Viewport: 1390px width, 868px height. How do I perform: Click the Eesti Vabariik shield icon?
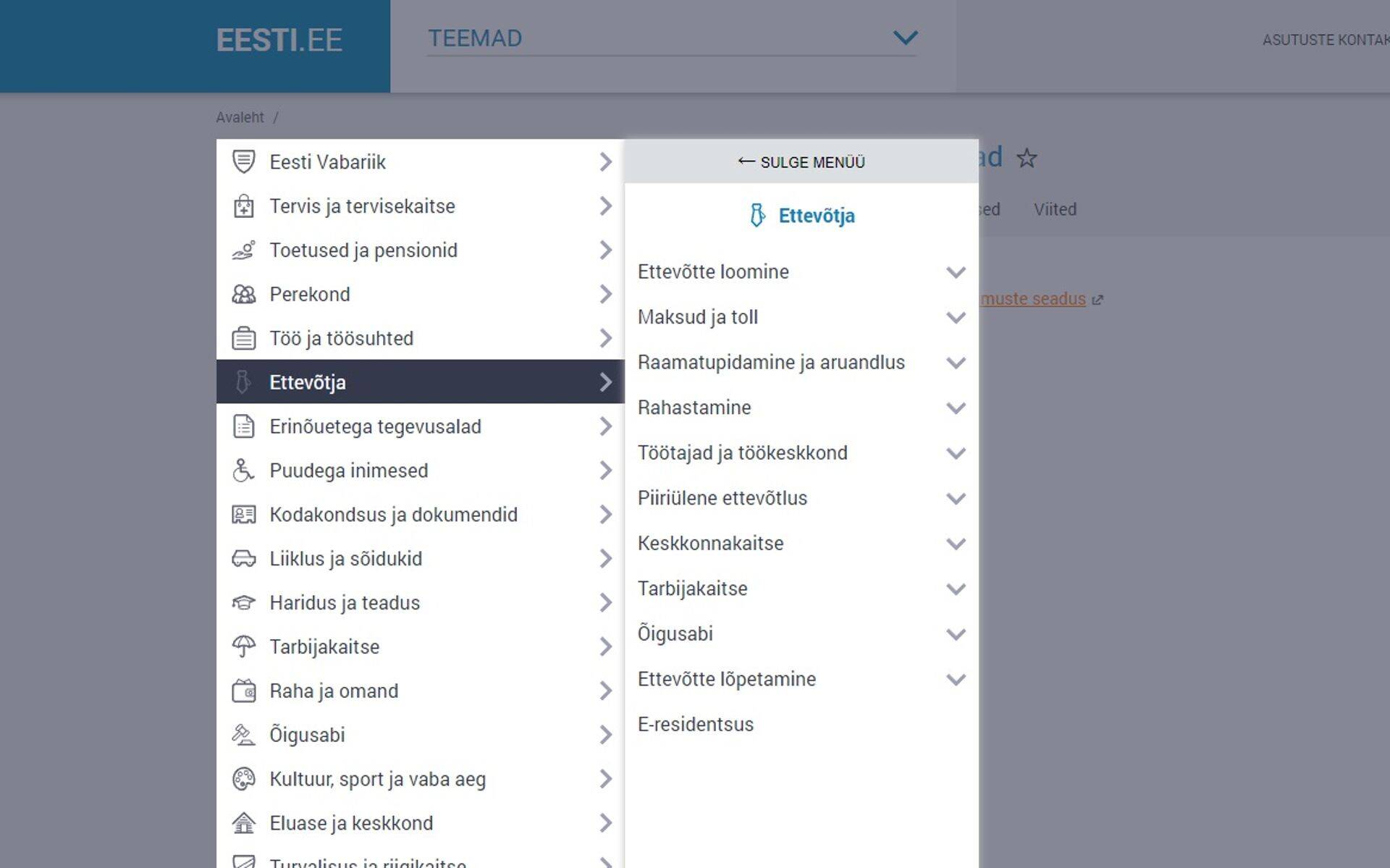[243, 161]
